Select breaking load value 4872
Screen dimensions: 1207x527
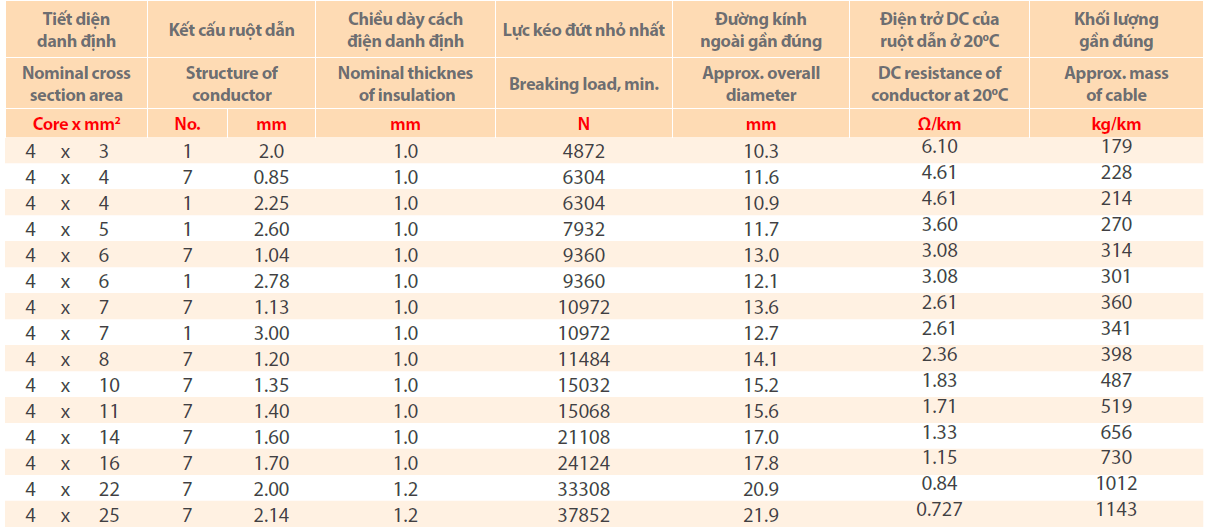(584, 152)
